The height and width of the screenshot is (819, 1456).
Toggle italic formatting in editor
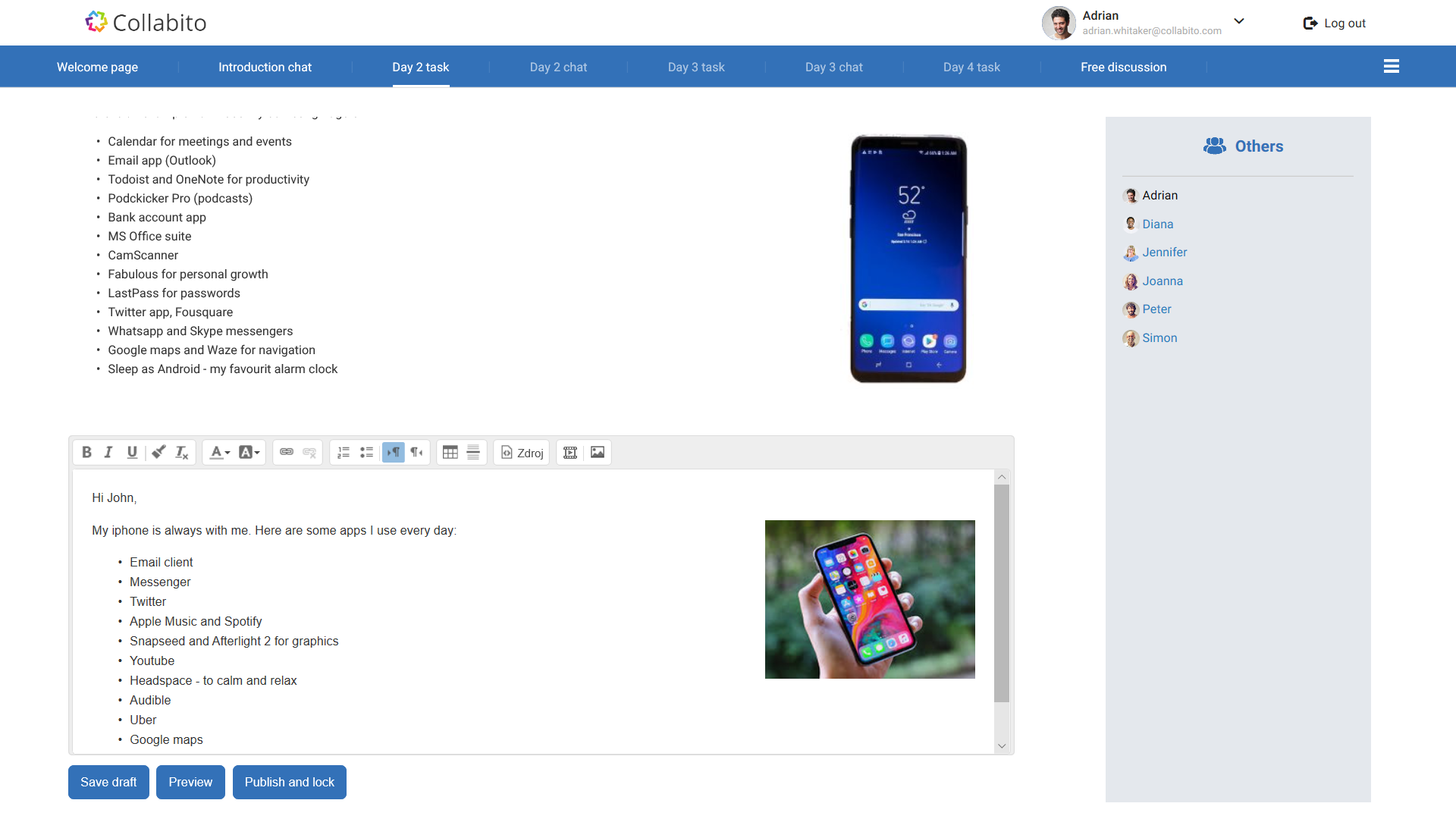point(108,453)
